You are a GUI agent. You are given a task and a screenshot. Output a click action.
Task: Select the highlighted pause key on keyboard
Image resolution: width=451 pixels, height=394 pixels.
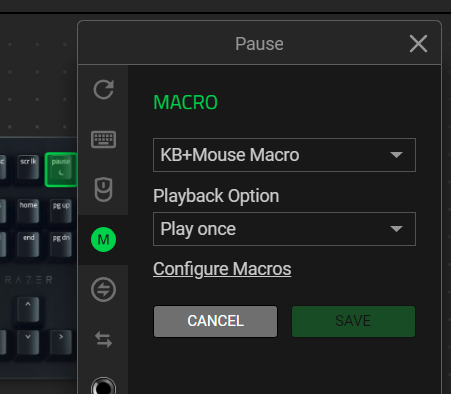[61, 169]
